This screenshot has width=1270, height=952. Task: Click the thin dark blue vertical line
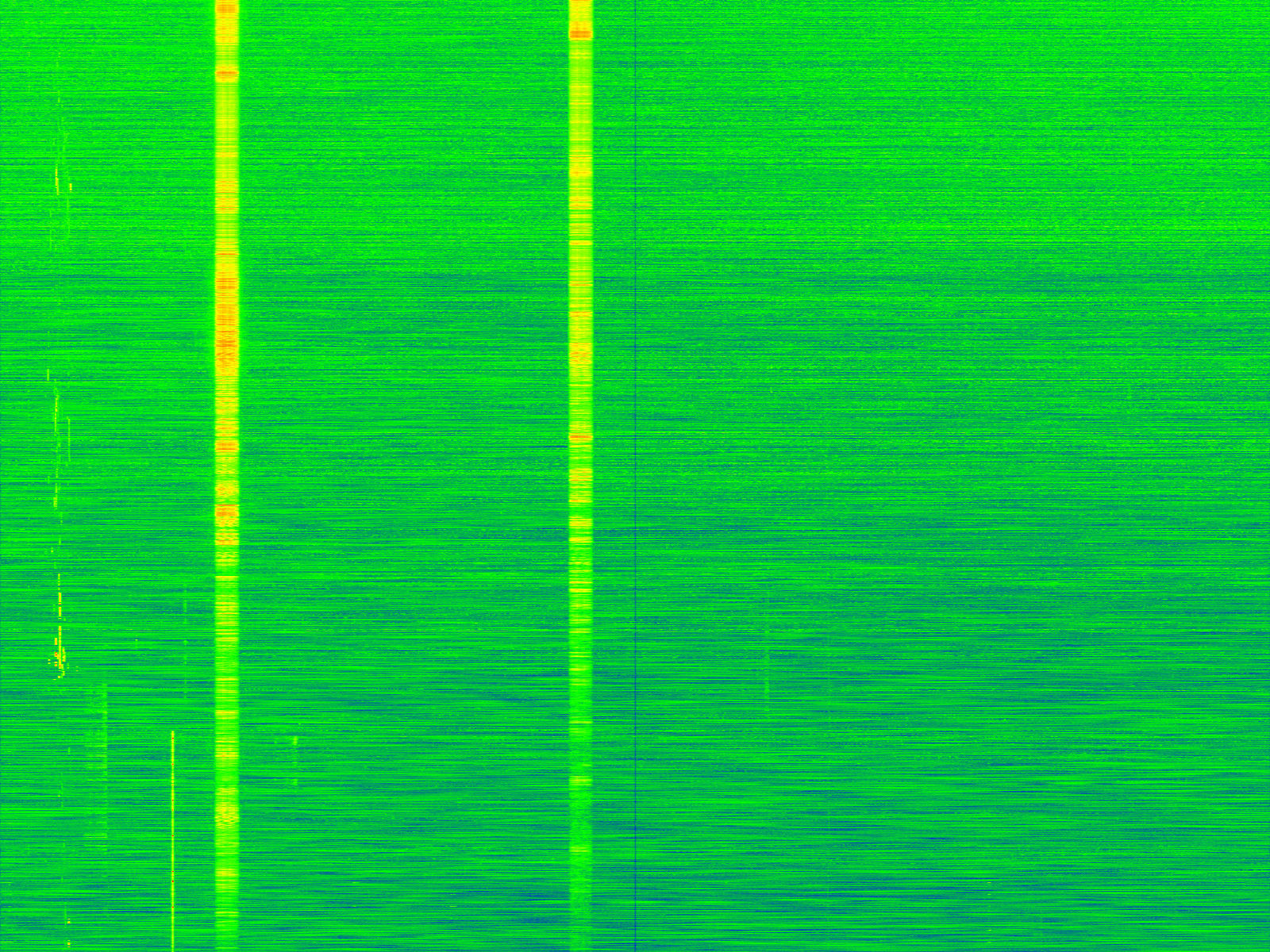tap(636, 476)
